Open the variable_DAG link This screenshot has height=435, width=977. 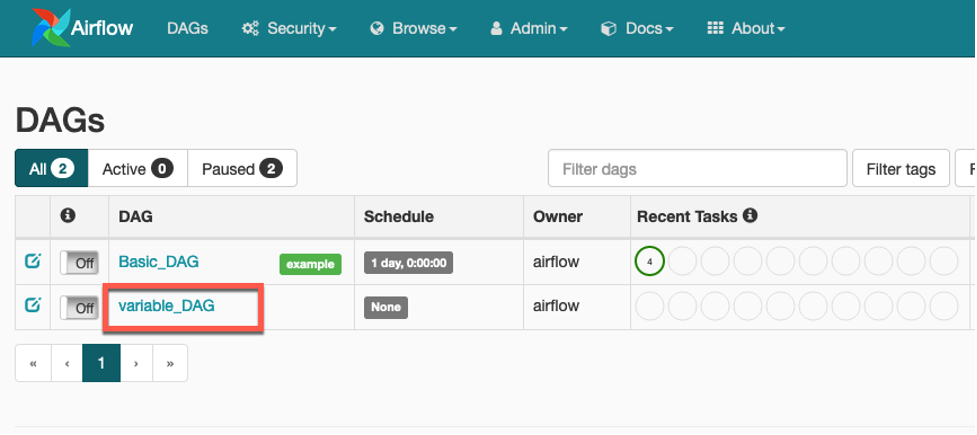(166, 306)
